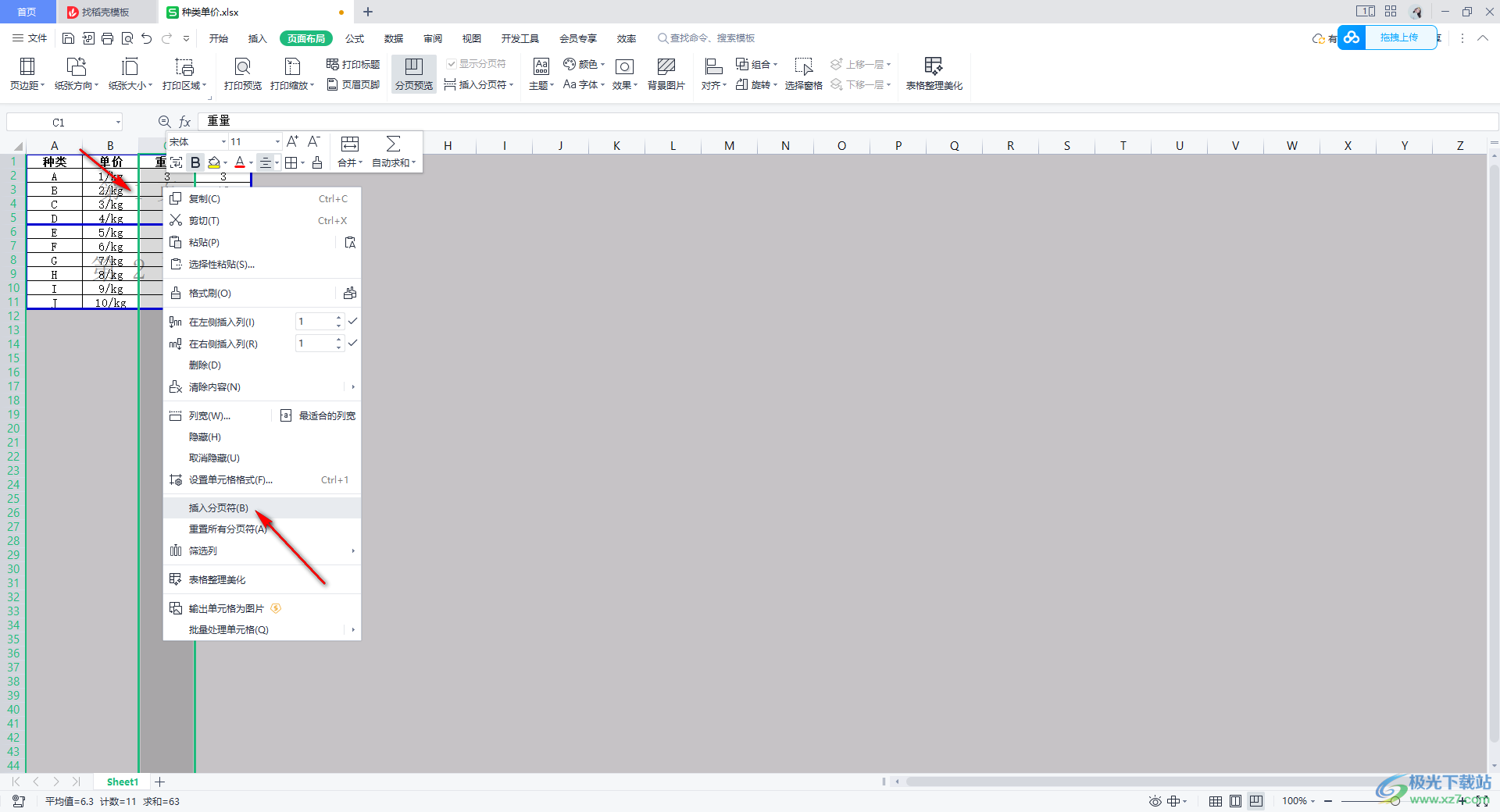The height and width of the screenshot is (812, 1500).
Task: Click the print icon in quick toolbar
Action: coord(107,38)
